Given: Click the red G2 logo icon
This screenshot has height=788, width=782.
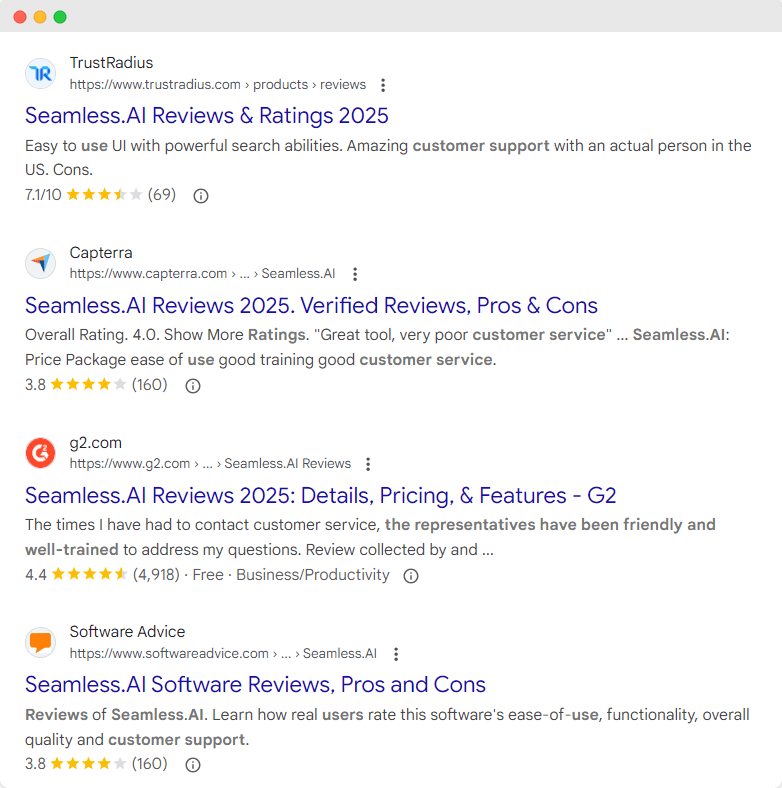Looking at the screenshot, I should (41, 453).
